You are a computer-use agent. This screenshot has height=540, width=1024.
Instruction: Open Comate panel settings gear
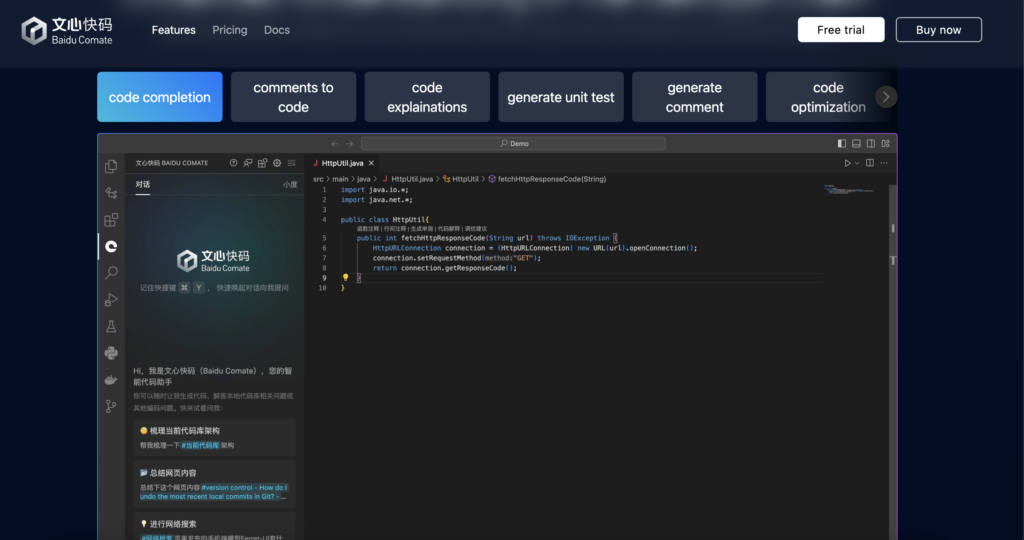click(x=277, y=163)
